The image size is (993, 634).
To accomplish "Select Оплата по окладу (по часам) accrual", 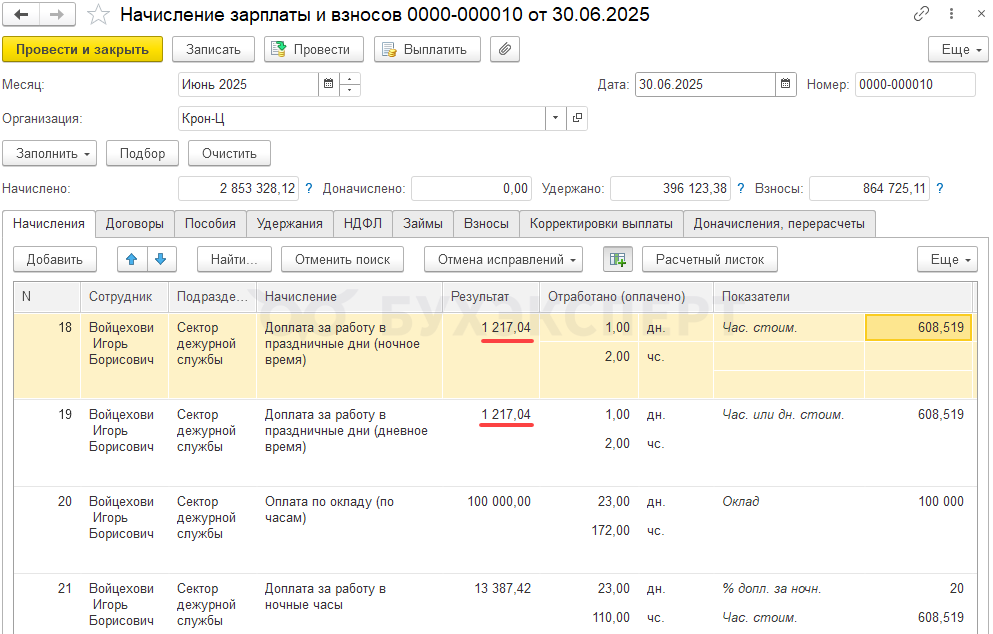I will [x=329, y=510].
